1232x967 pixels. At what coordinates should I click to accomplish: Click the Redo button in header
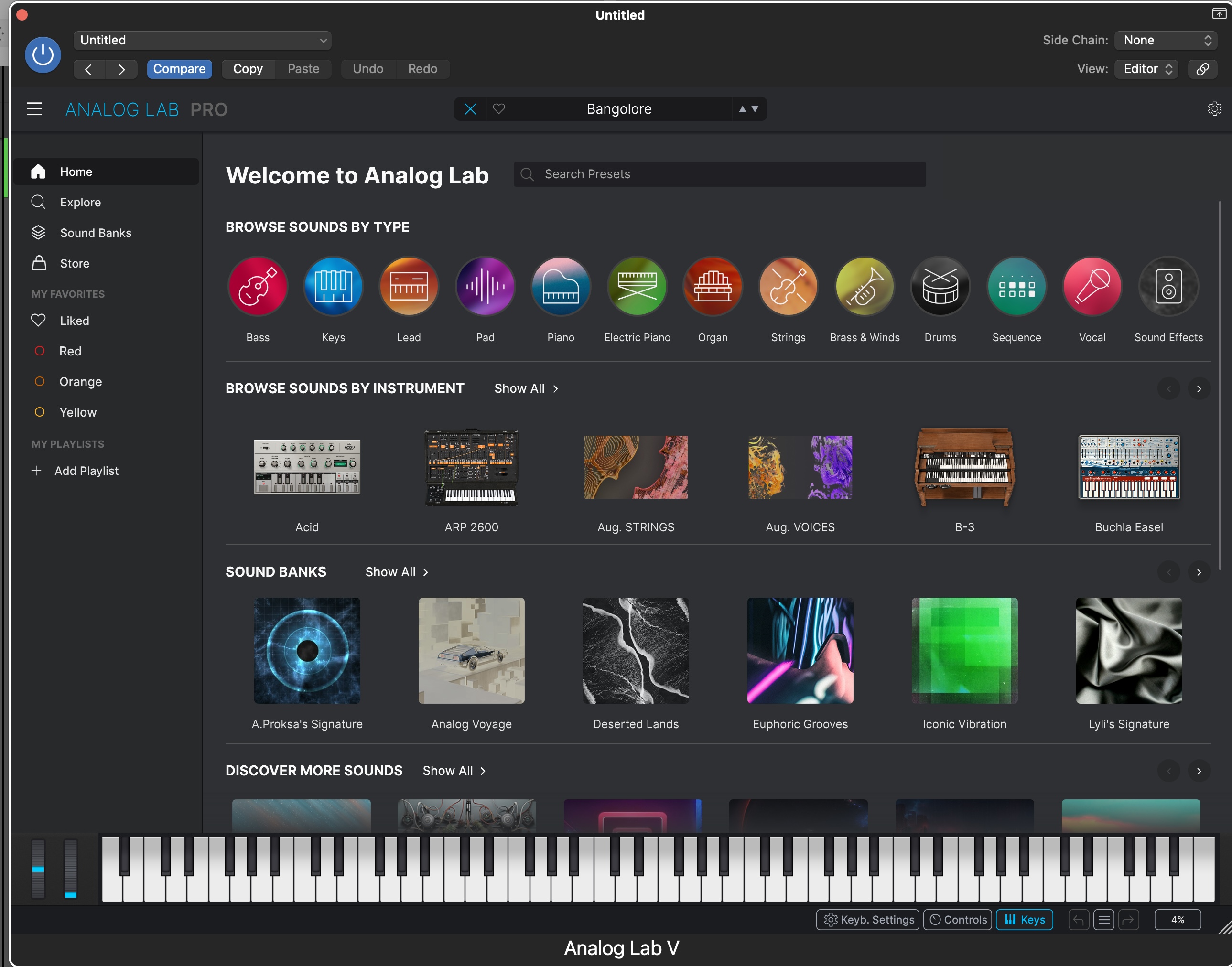point(422,69)
